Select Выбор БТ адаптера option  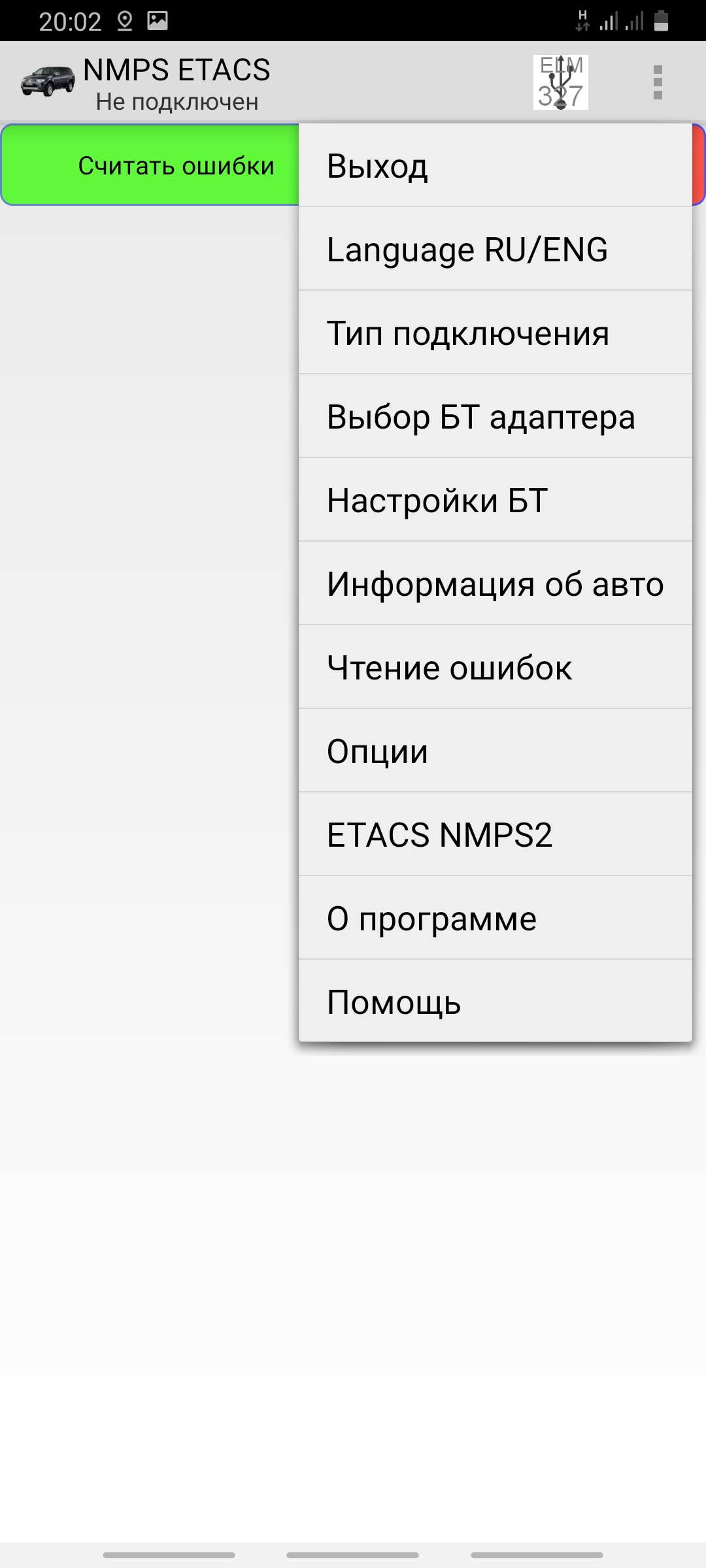click(x=495, y=417)
